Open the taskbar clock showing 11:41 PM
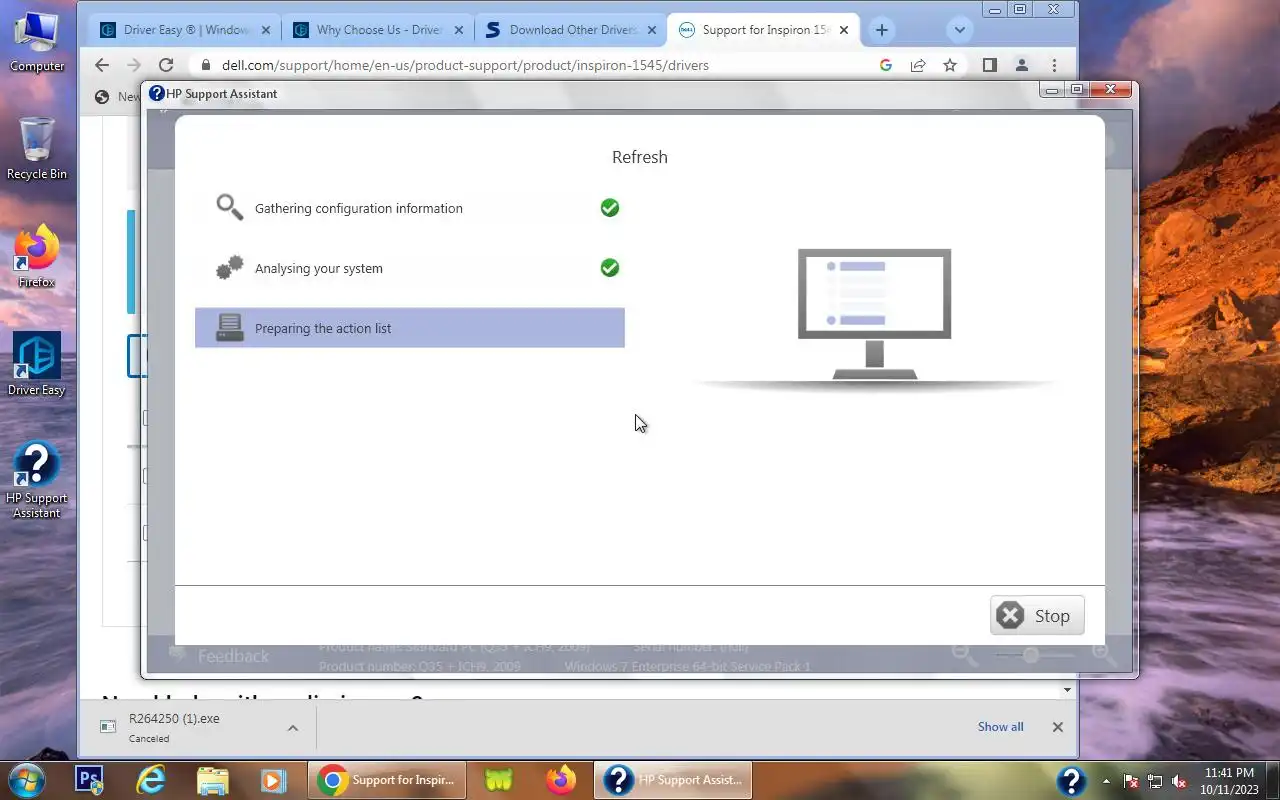The image size is (1280, 800). pyautogui.click(x=1229, y=780)
